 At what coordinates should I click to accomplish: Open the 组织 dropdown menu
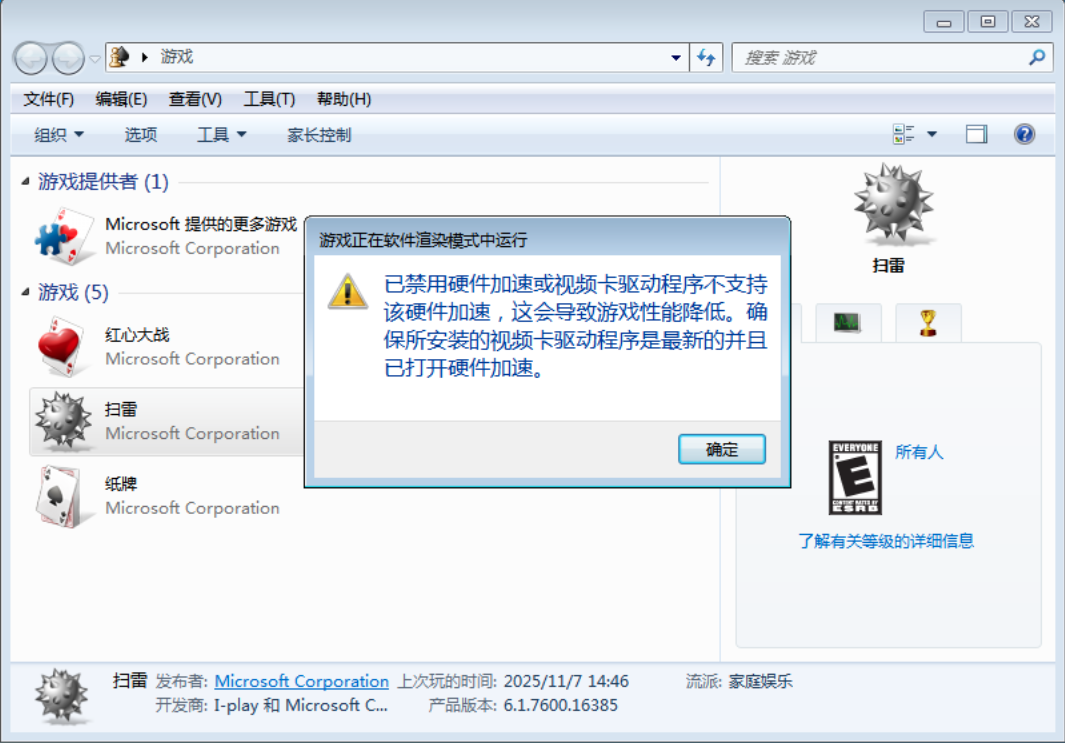coord(59,134)
